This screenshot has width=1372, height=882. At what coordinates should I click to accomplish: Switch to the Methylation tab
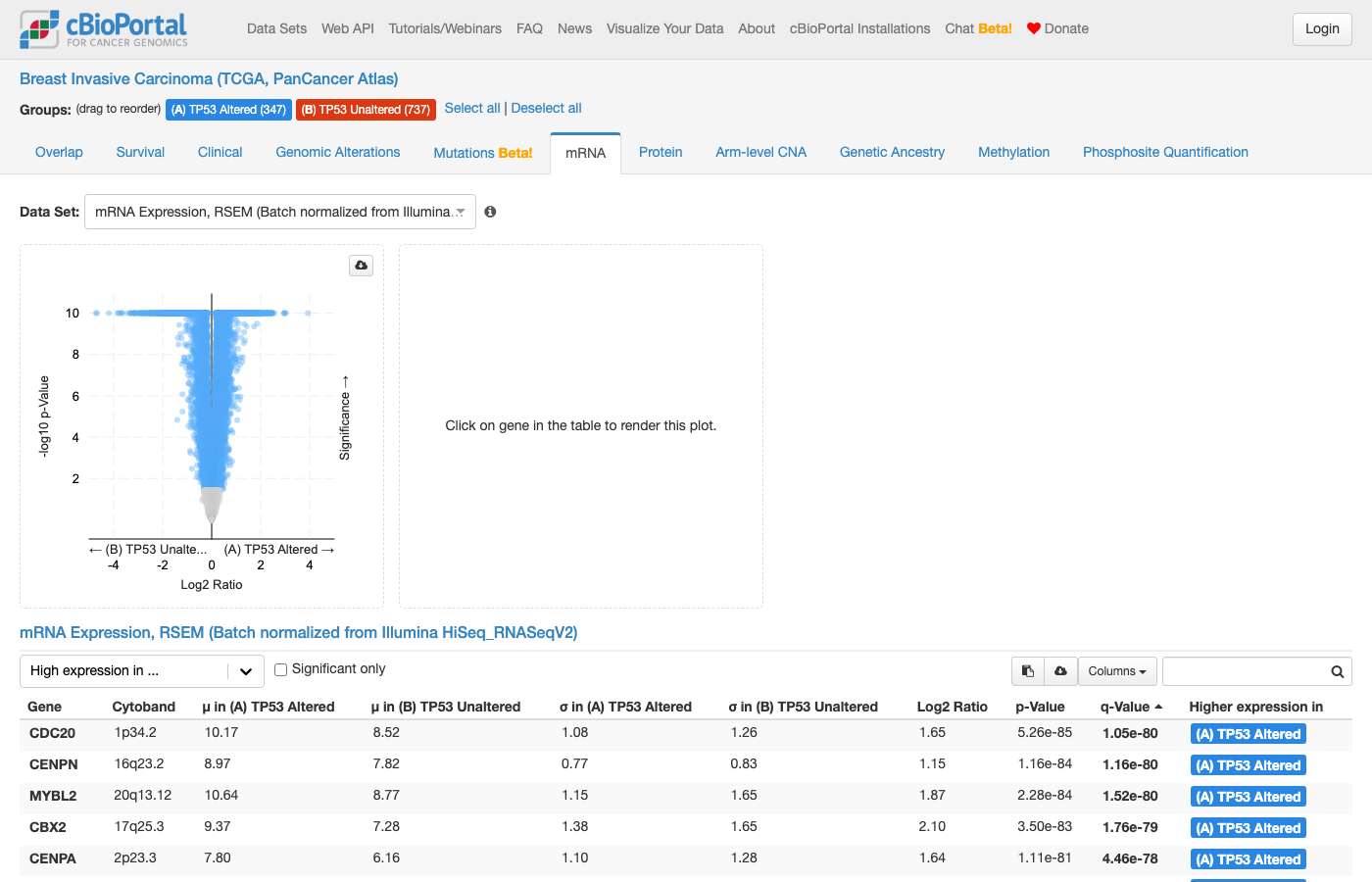pyautogui.click(x=1013, y=152)
